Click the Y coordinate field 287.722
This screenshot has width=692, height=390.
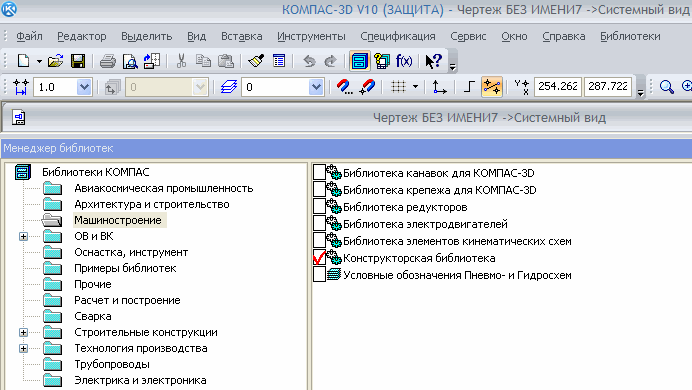(608, 86)
